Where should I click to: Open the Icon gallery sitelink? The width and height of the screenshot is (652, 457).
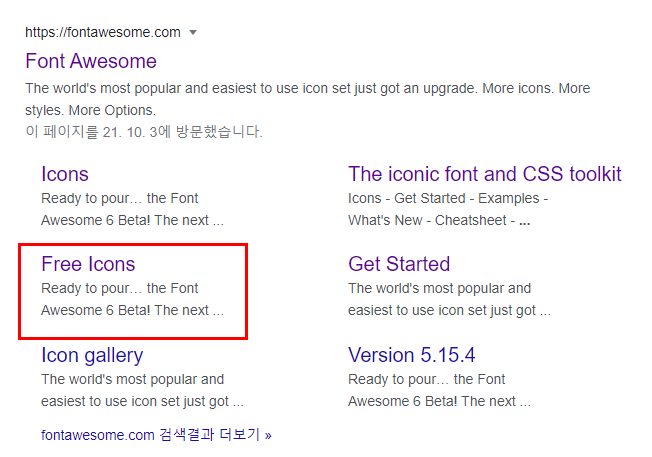(92, 356)
